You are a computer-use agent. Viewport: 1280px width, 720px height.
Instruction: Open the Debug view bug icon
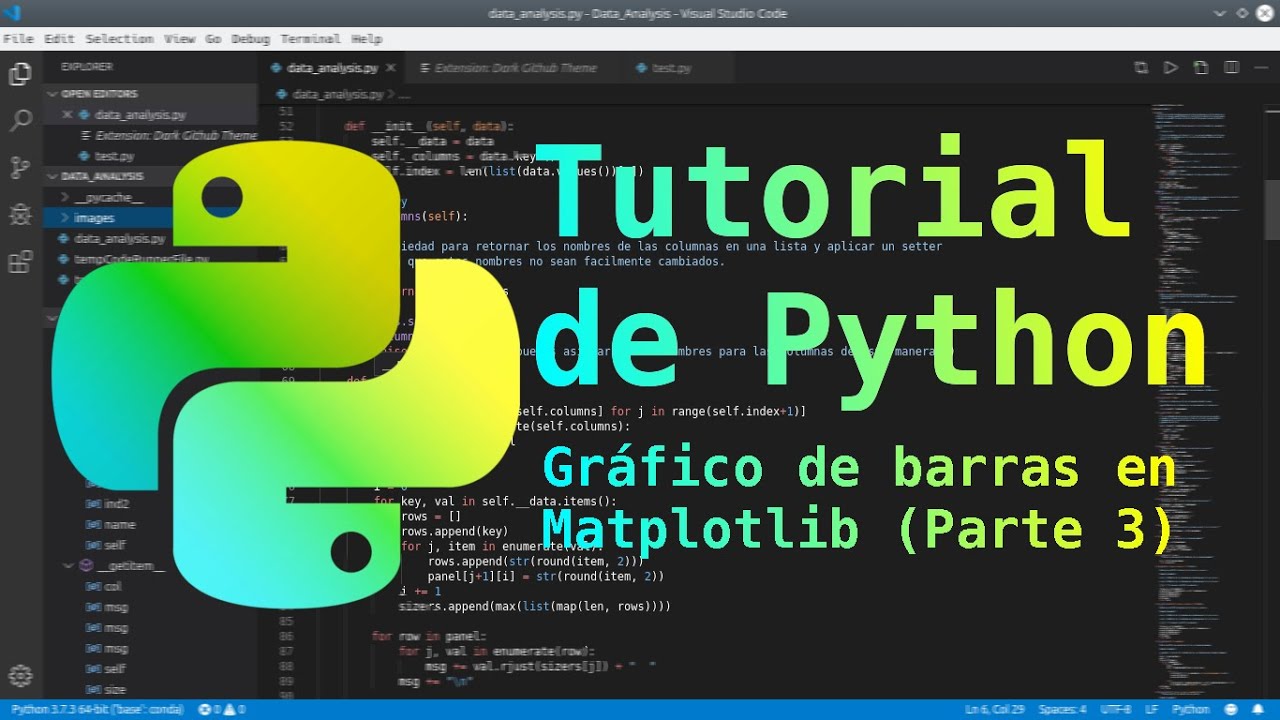pos(20,214)
